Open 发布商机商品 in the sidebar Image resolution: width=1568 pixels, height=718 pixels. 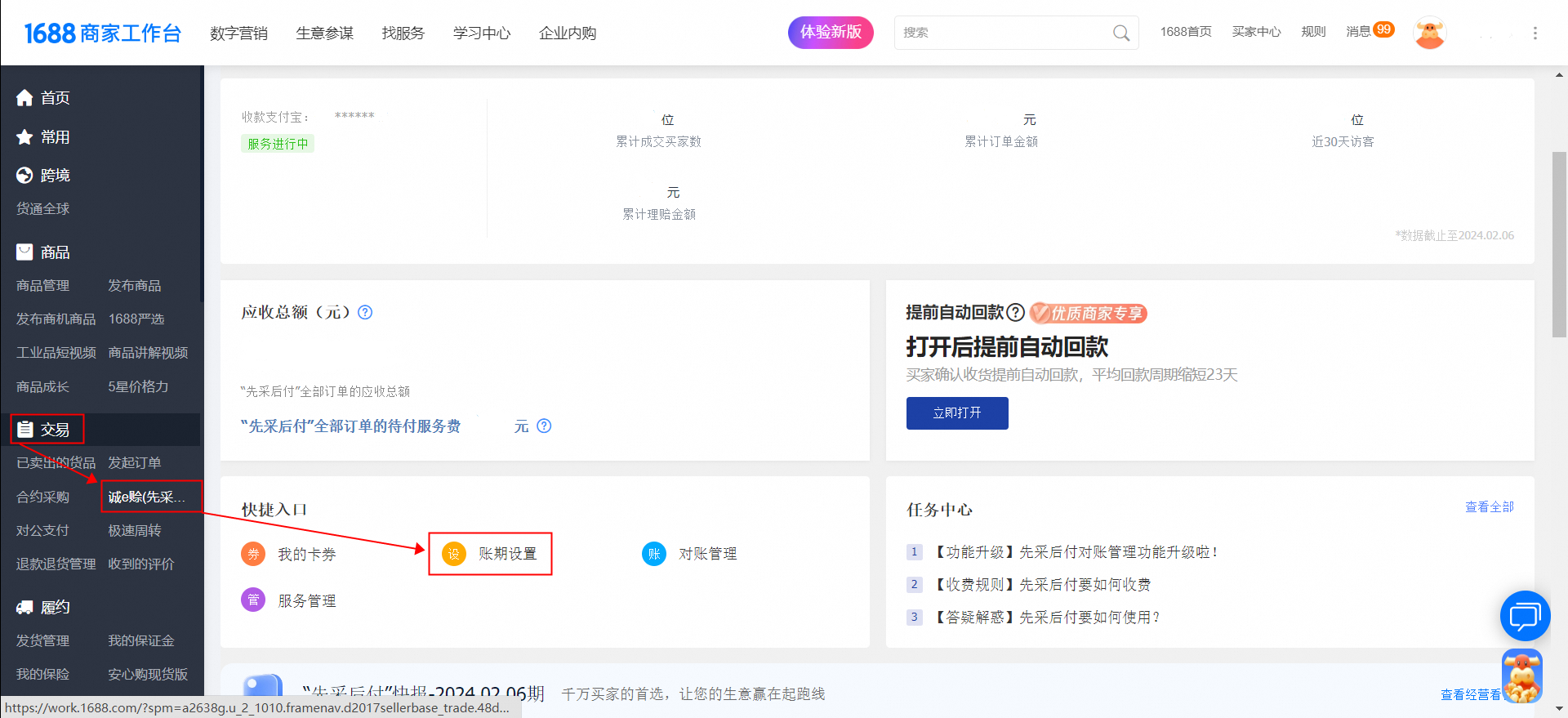56,319
